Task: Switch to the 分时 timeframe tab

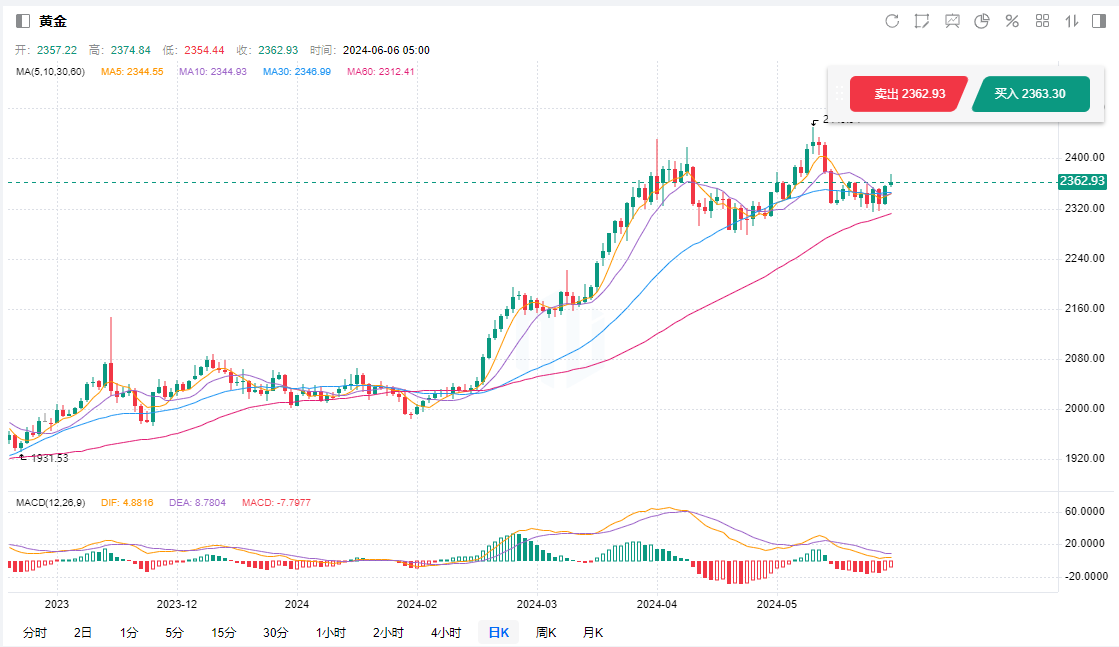Action: (x=34, y=632)
